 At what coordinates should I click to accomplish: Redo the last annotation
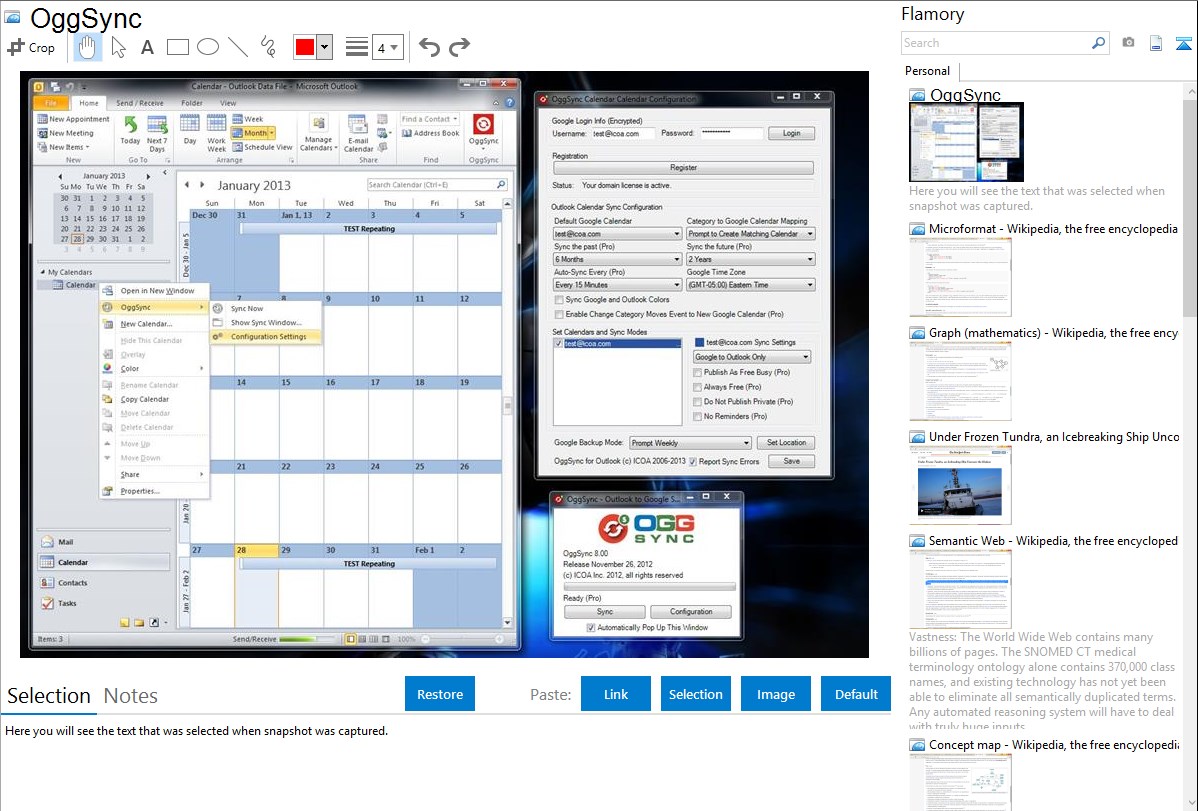pyautogui.click(x=459, y=47)
